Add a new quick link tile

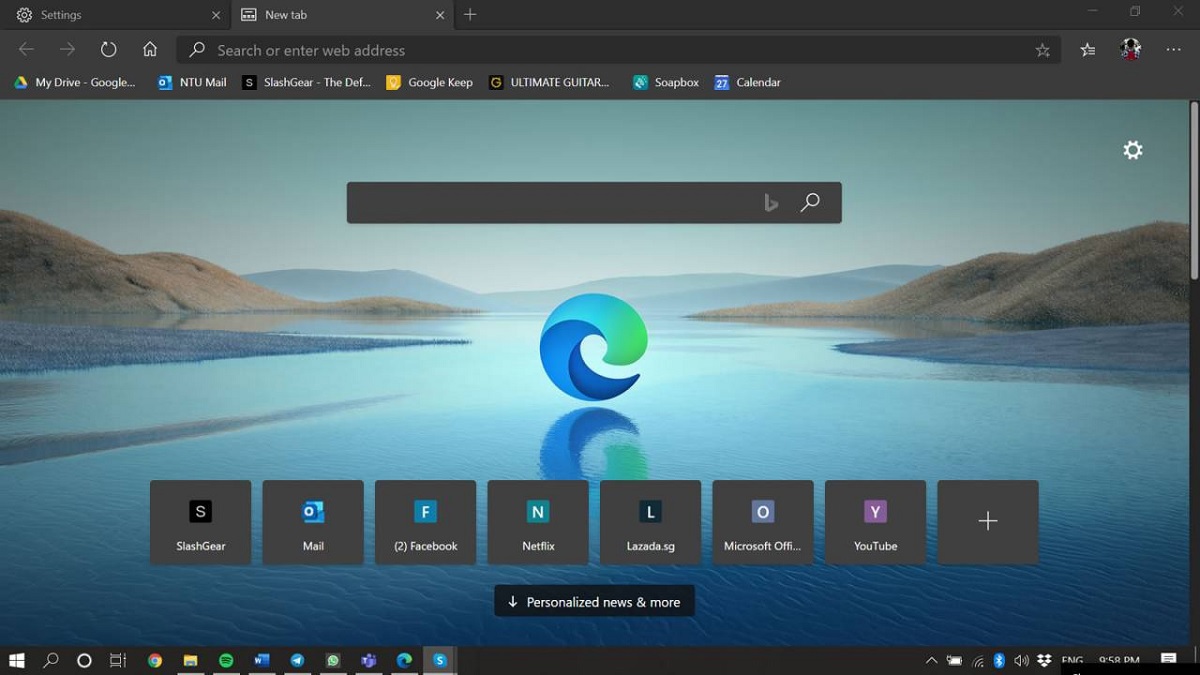987,522
